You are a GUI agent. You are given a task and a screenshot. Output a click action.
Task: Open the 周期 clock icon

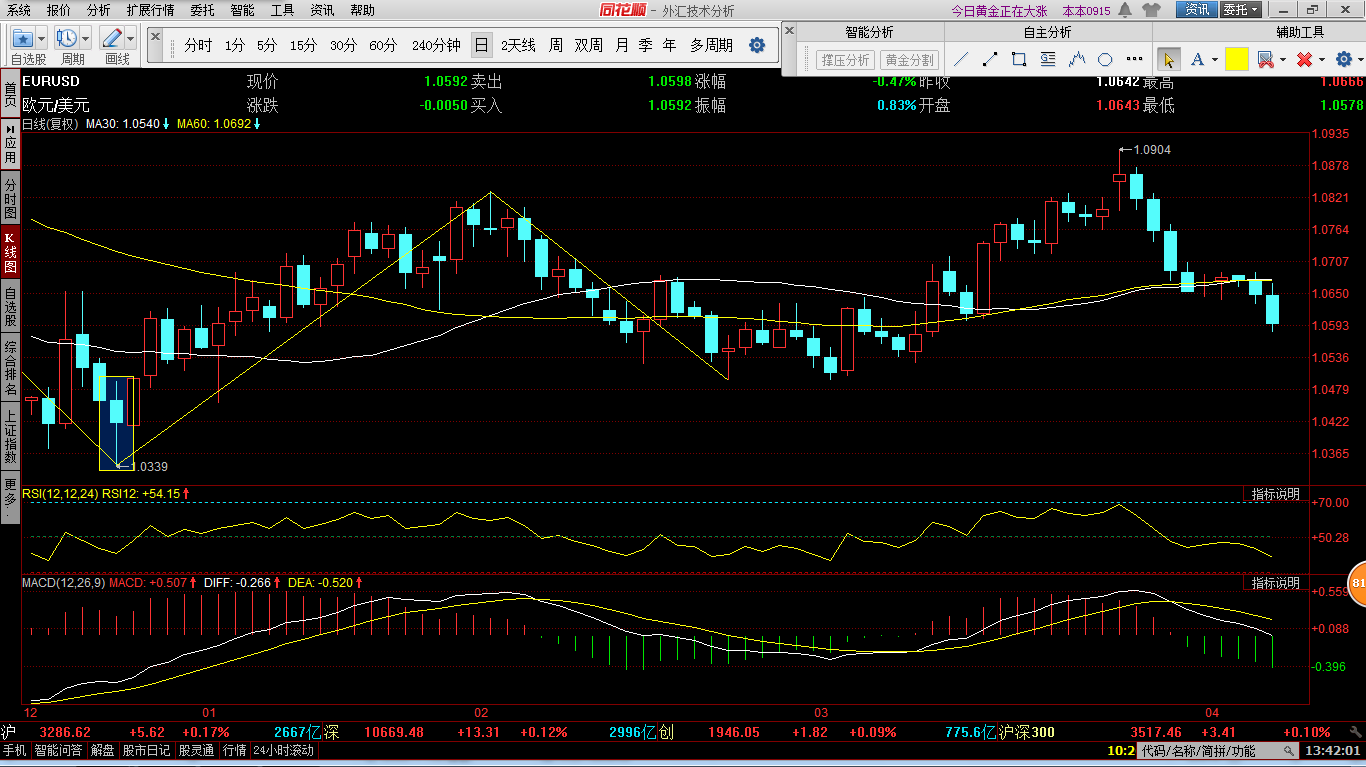pos(67,39)
